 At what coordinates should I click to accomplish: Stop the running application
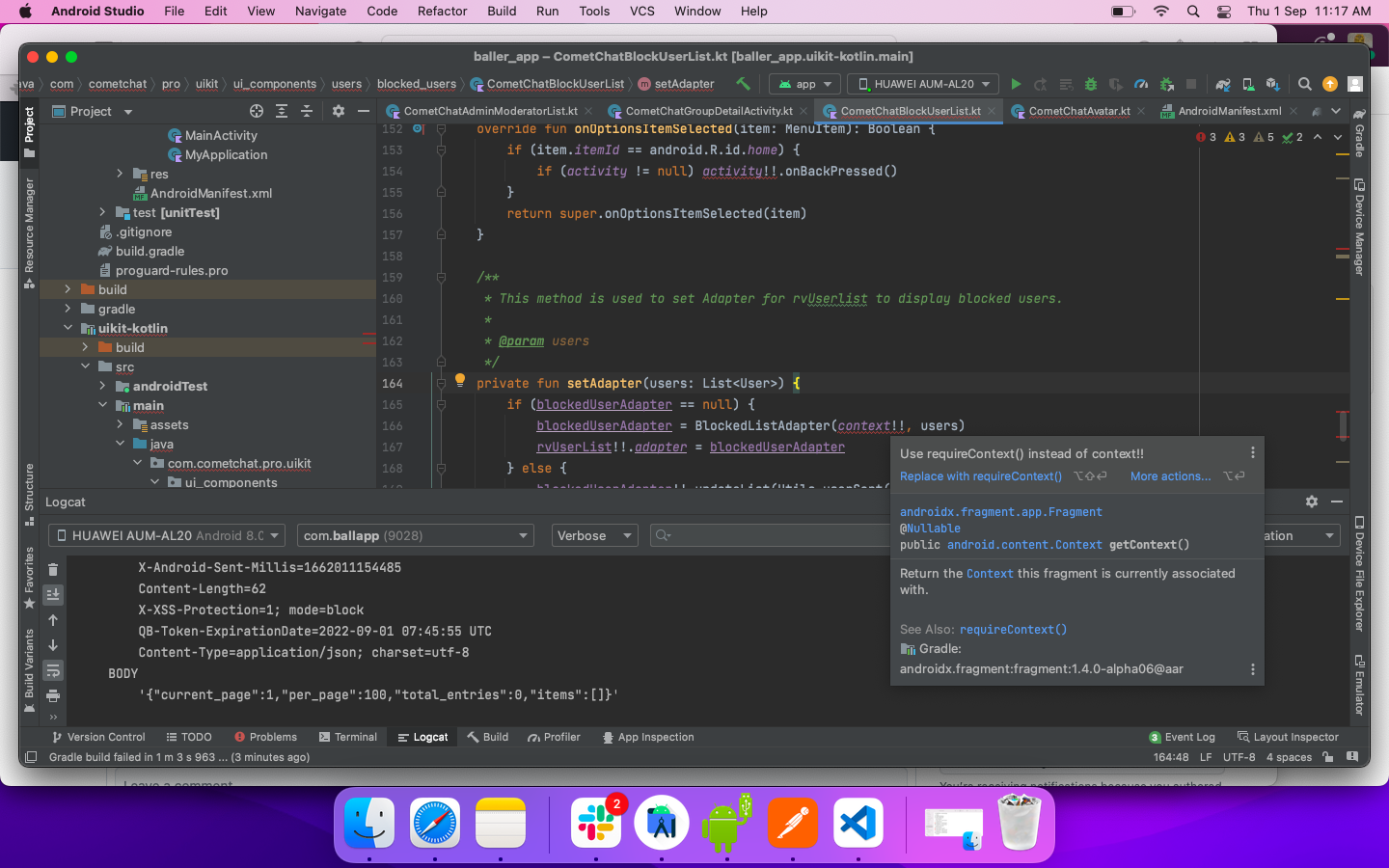(x=1192, y=84)
